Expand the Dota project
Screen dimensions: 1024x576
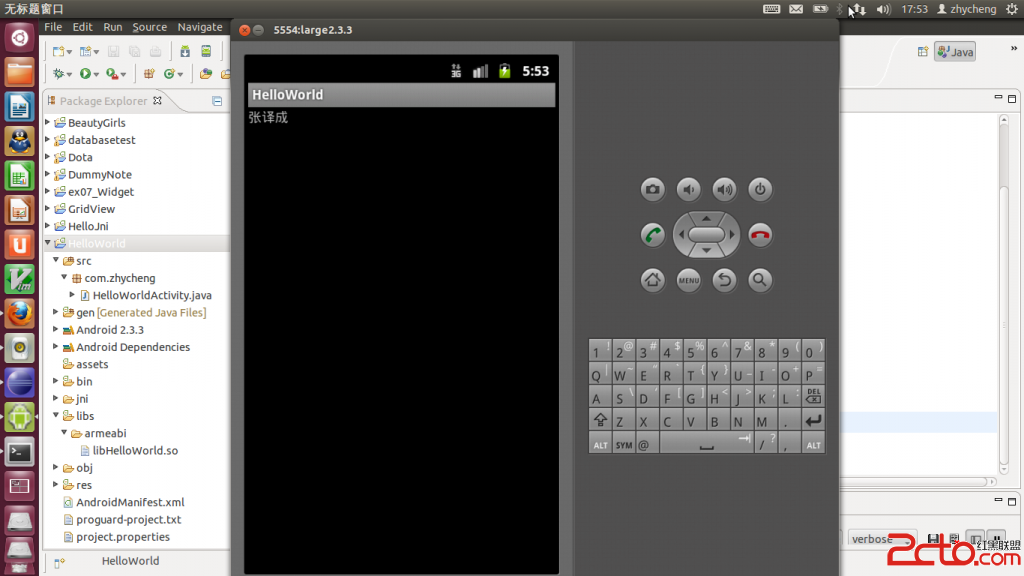coord(48,157)
